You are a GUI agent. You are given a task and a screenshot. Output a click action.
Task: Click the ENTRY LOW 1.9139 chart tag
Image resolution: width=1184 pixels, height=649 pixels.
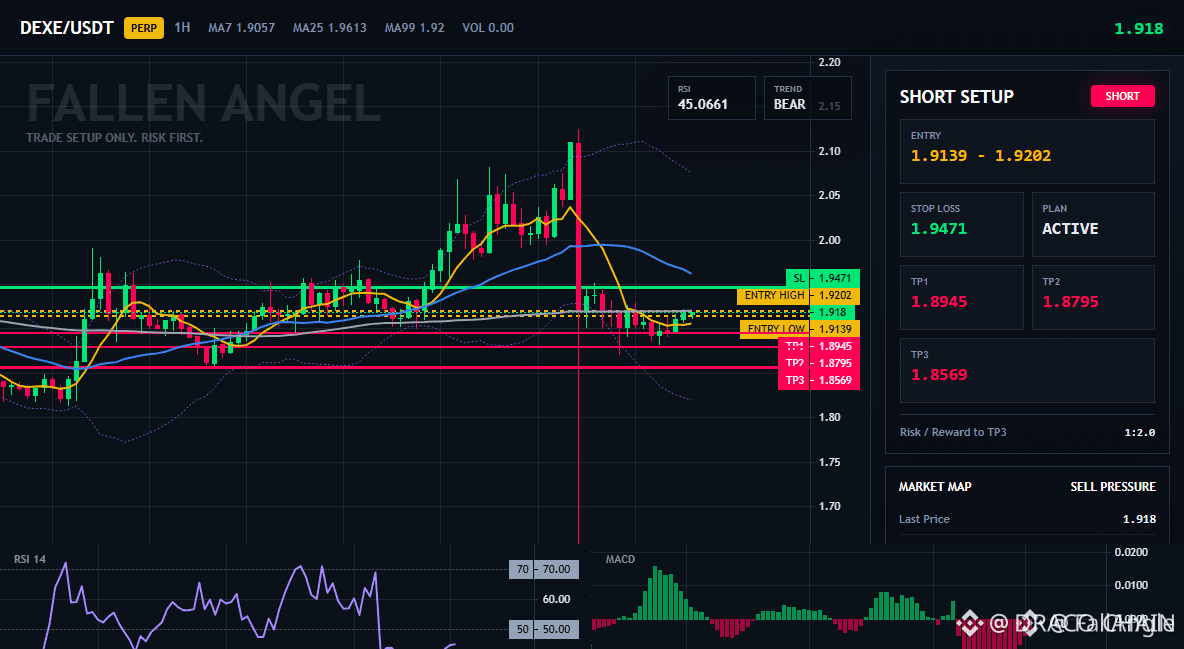(x=800, y=329)
